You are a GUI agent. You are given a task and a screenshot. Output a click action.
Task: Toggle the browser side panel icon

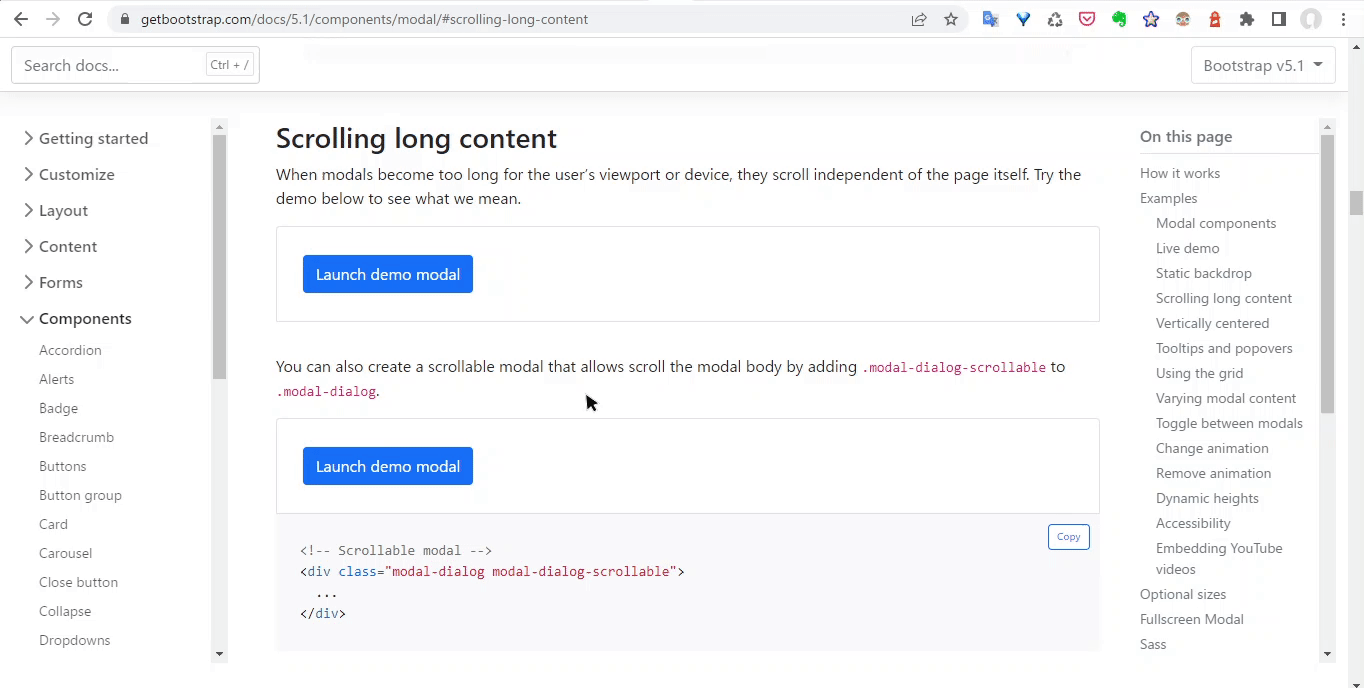click(x=1279, y=19)
